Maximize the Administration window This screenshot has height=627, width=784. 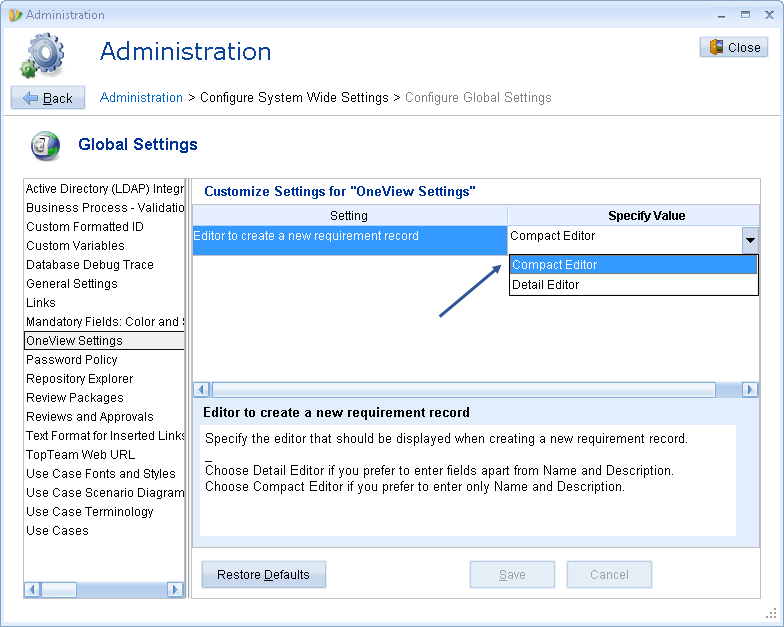point(745,15)
